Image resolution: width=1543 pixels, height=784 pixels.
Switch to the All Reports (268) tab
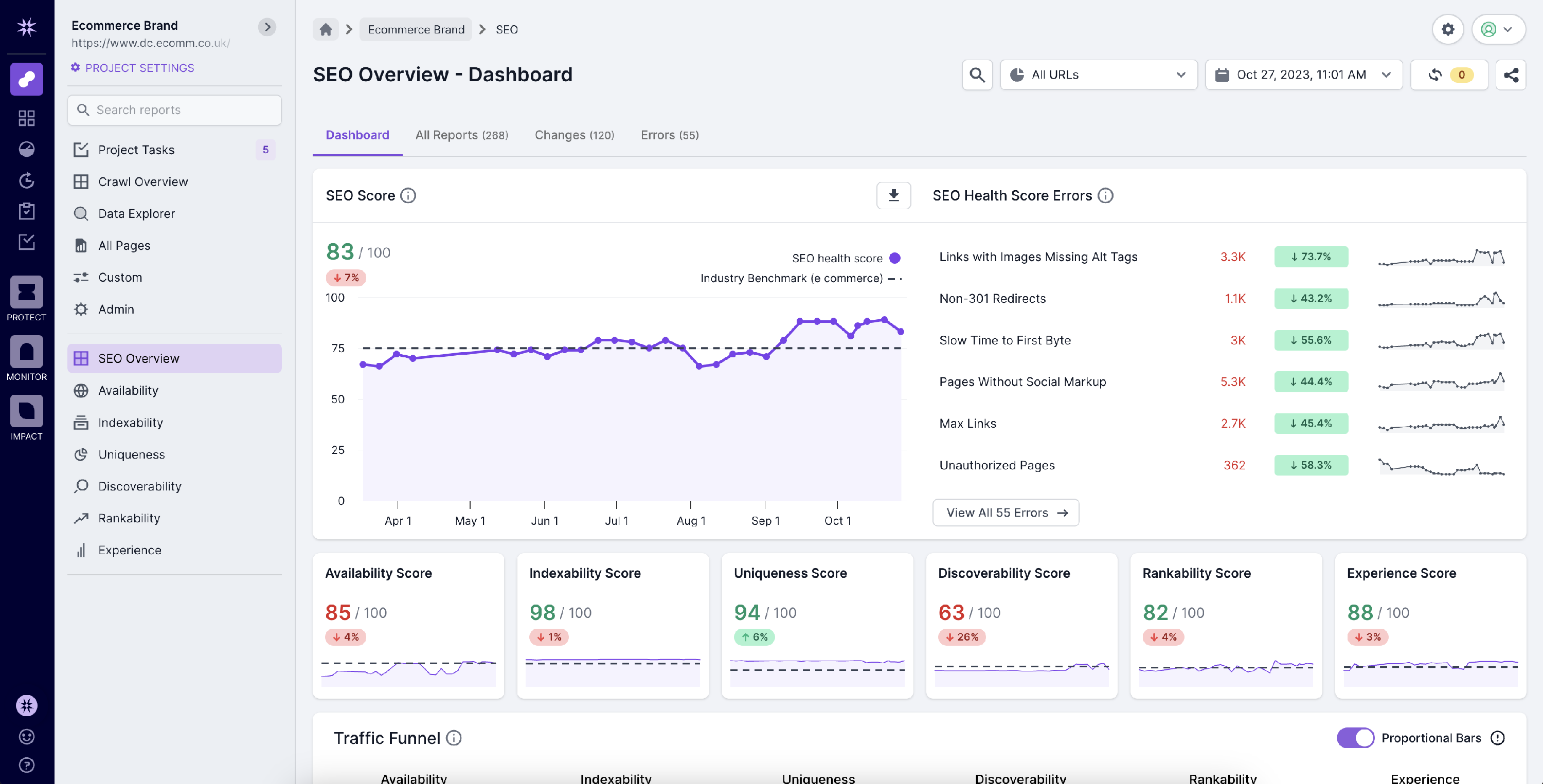click(x=462, y=135)
